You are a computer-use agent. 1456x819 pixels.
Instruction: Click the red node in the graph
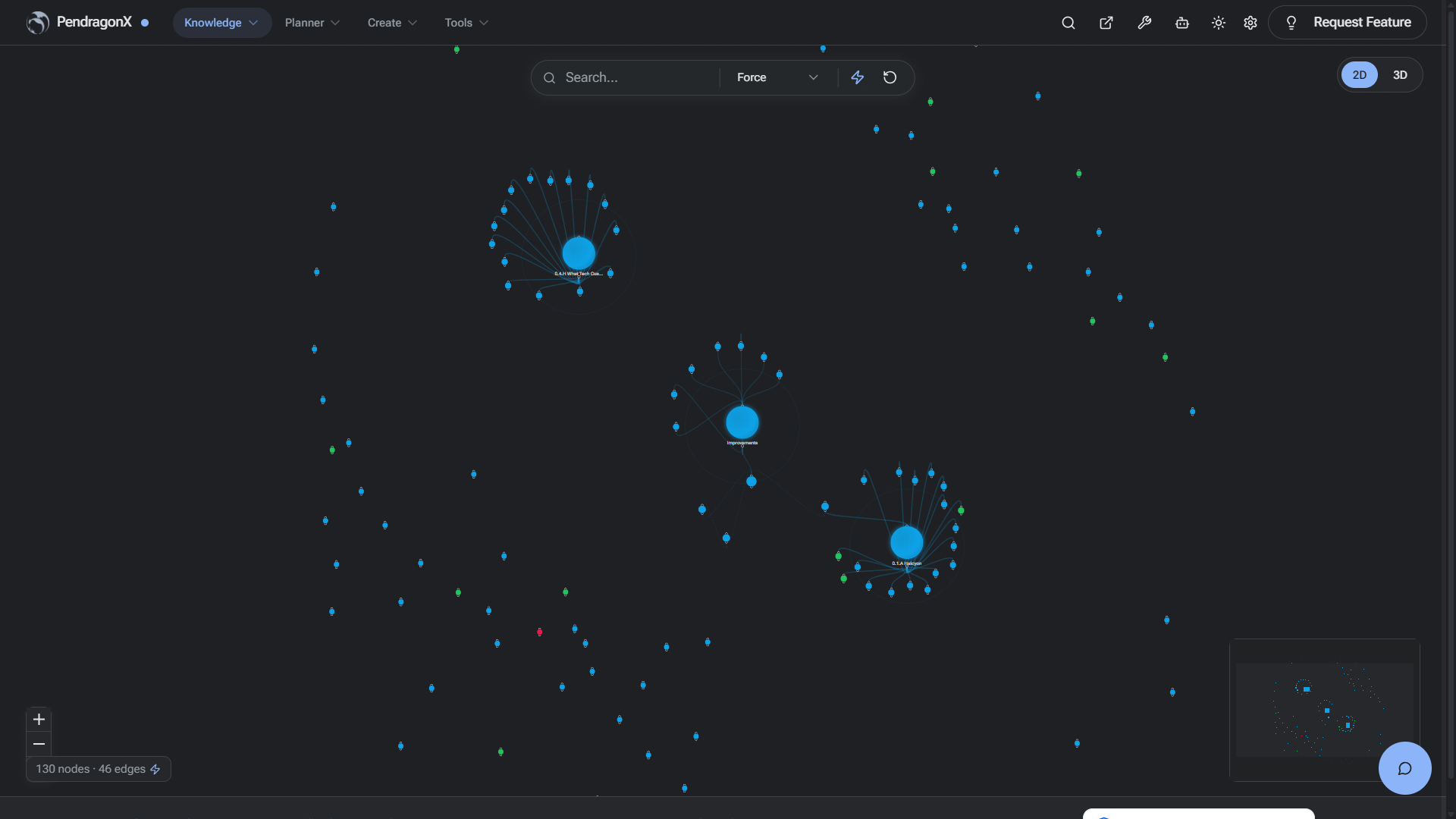(539, 632)
